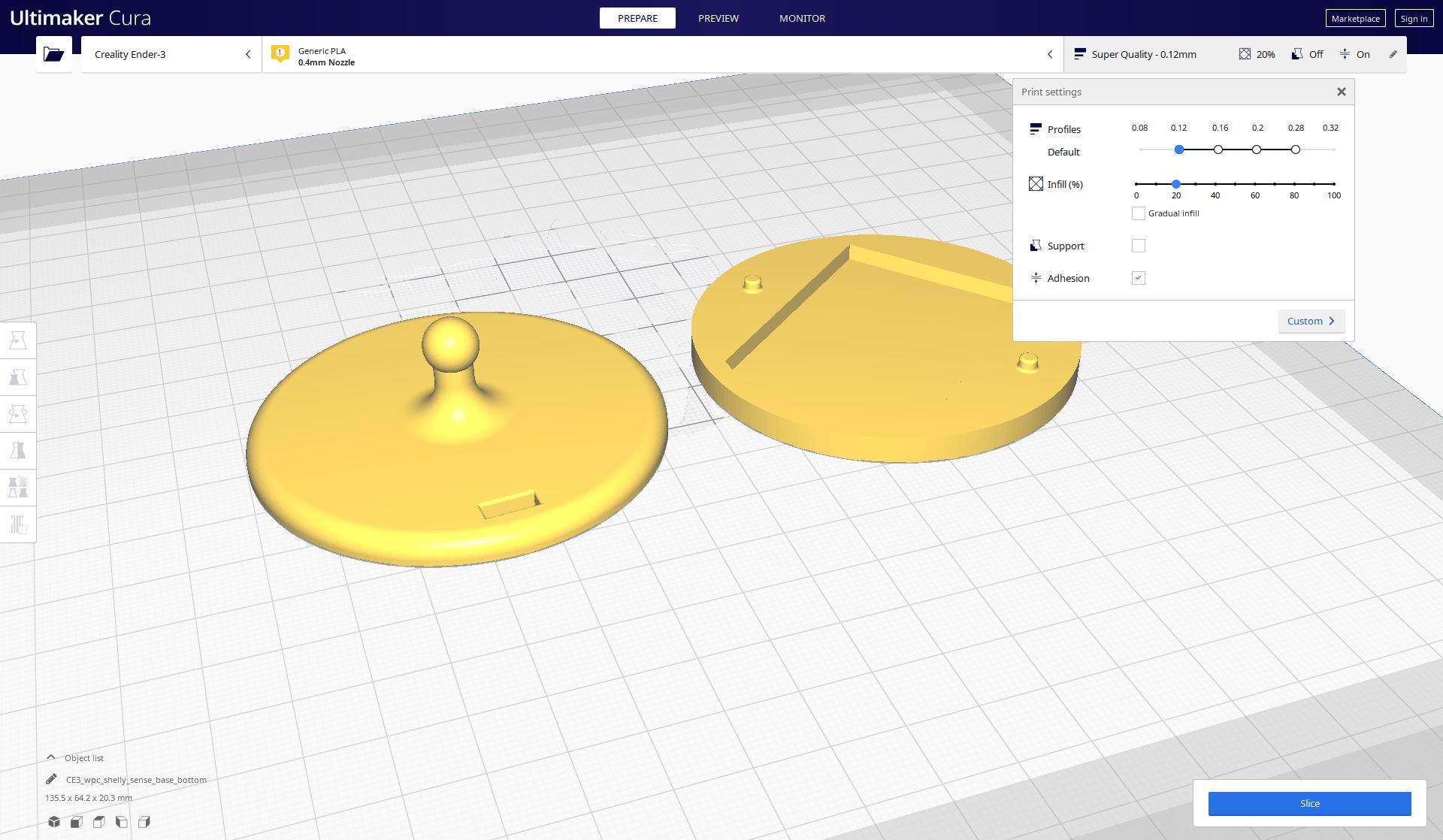
Task: Click the pencil edit icon in settings bar
Action: click(1393, 54)
